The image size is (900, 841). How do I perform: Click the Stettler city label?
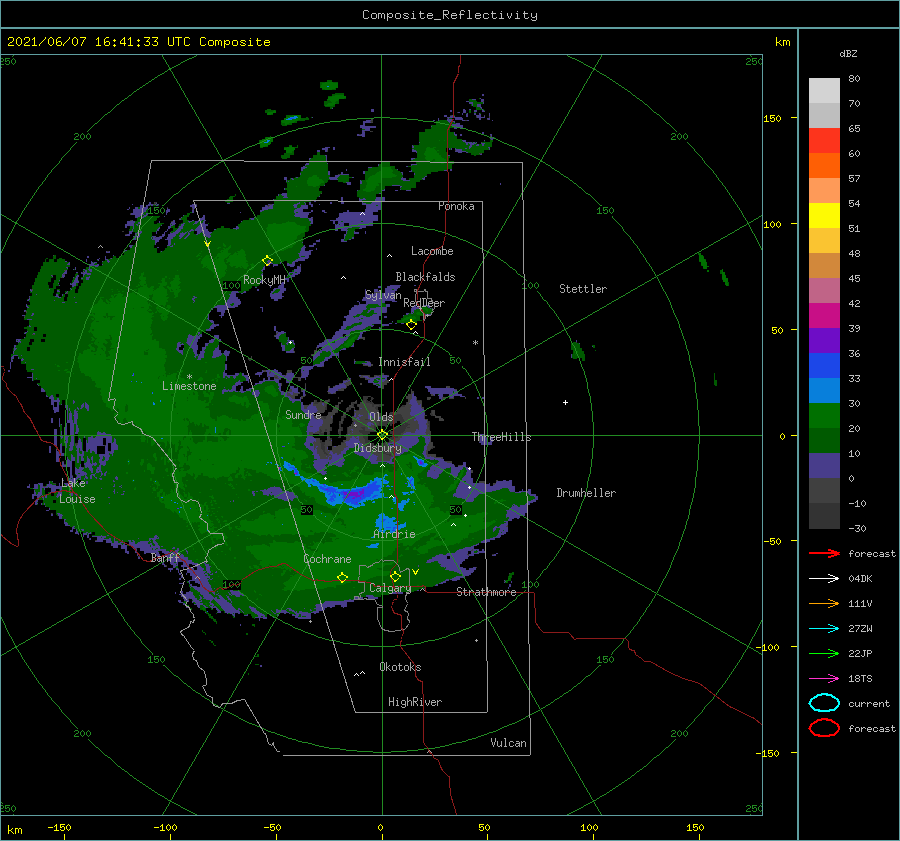click(x=583, y=289)
